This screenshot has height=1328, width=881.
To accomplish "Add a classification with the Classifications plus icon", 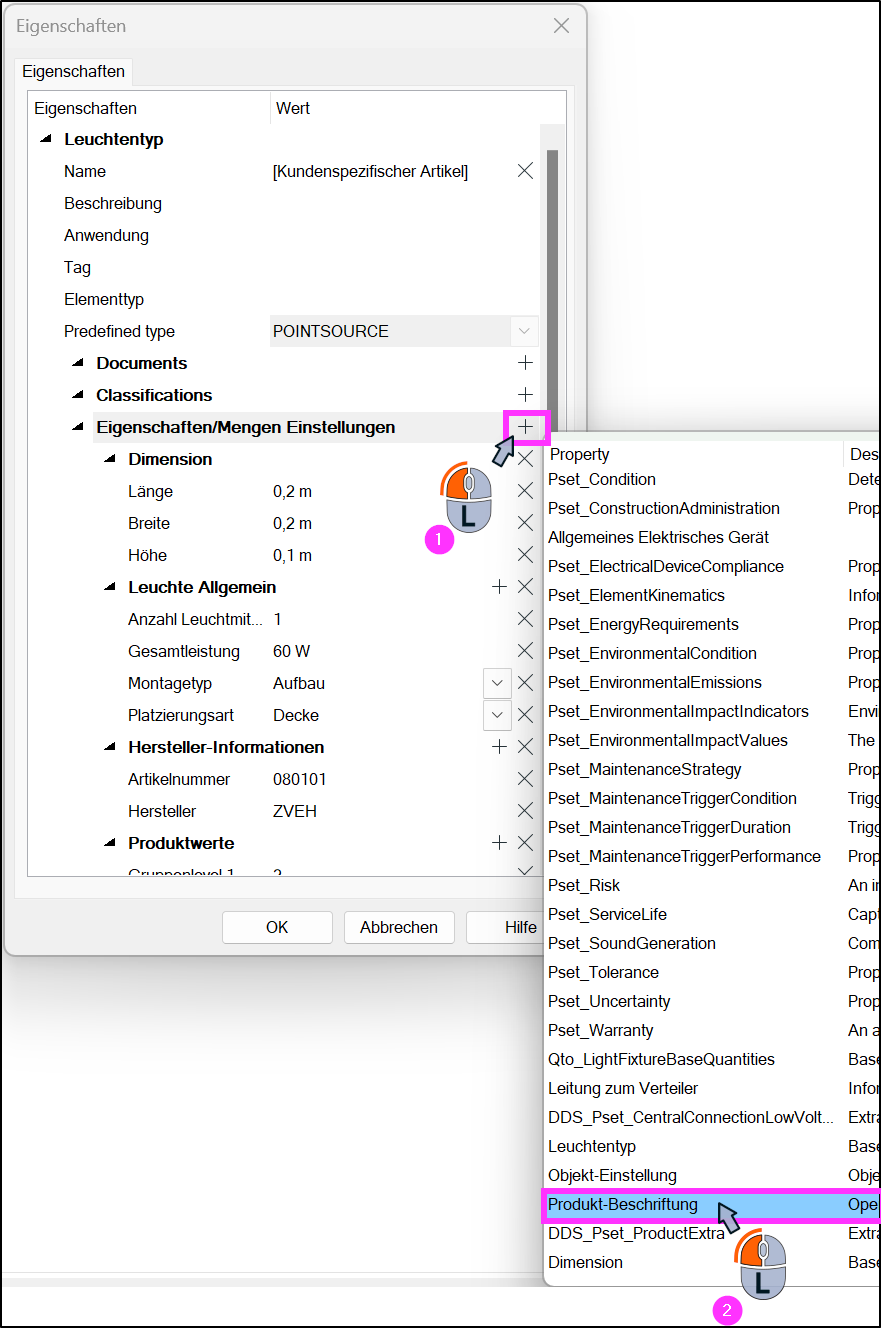I will pos(525,395).
